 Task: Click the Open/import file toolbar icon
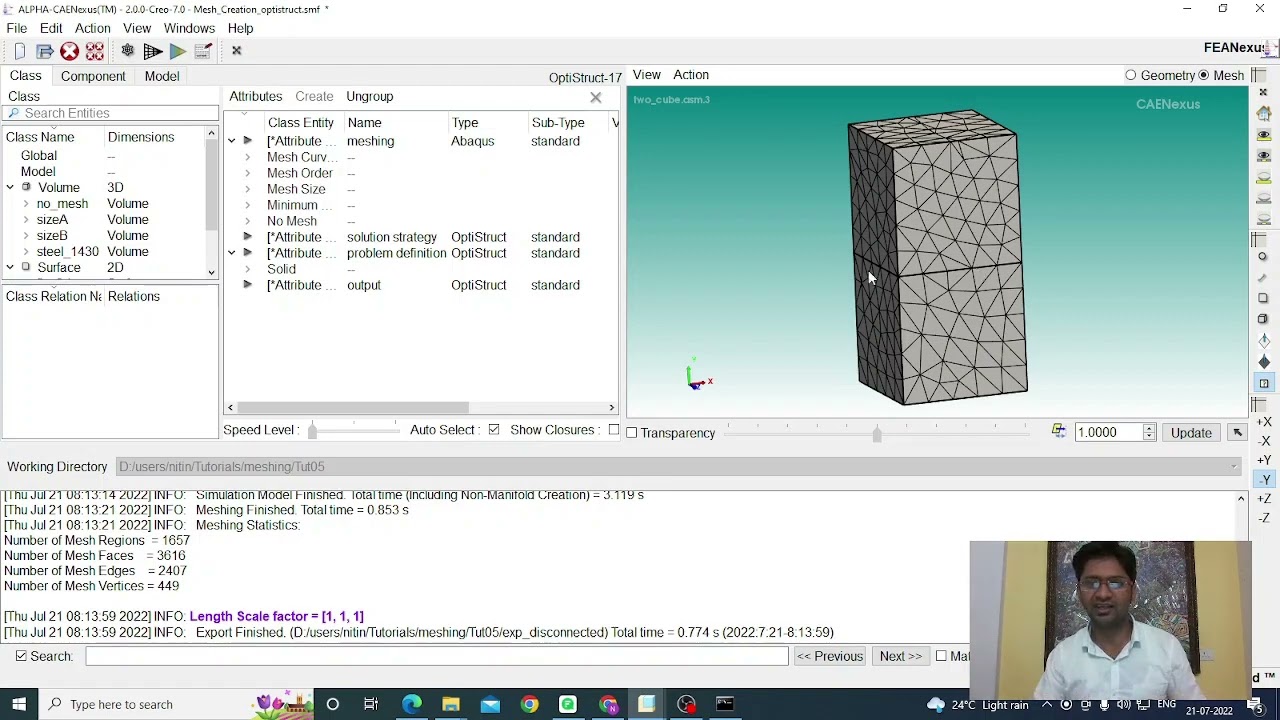click(x=44, y=51)
